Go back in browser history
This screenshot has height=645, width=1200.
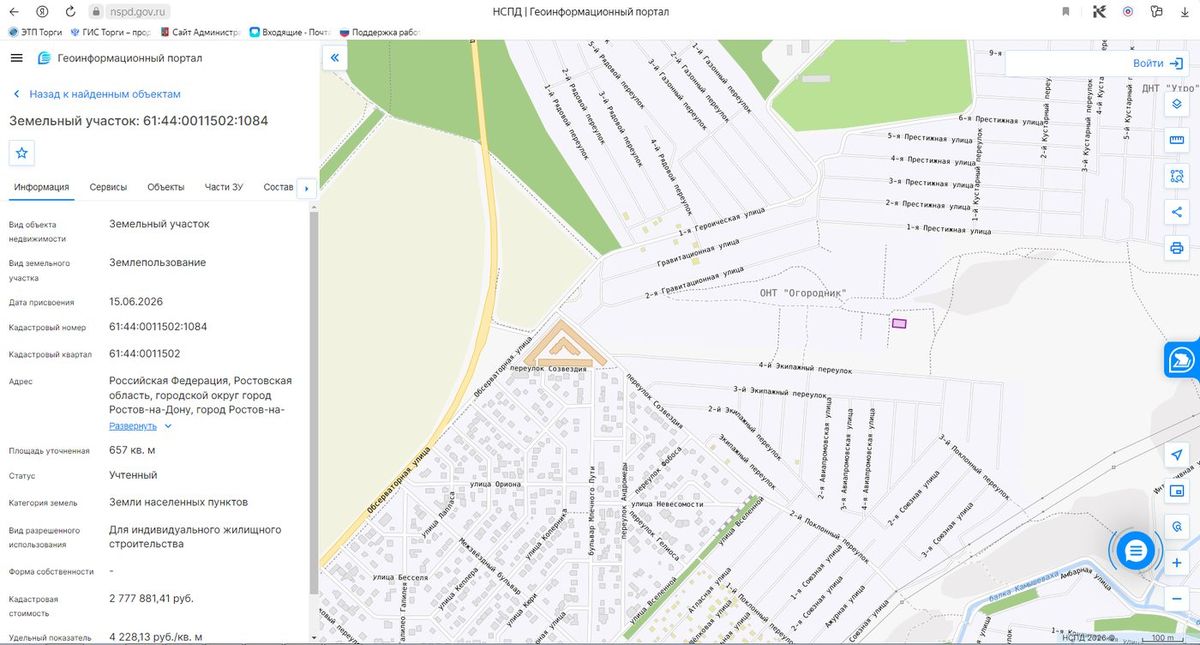(x=15, y=12)
